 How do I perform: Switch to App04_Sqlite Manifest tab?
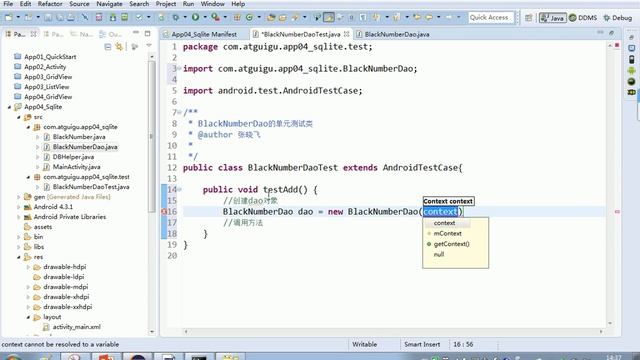coord(204,34)
